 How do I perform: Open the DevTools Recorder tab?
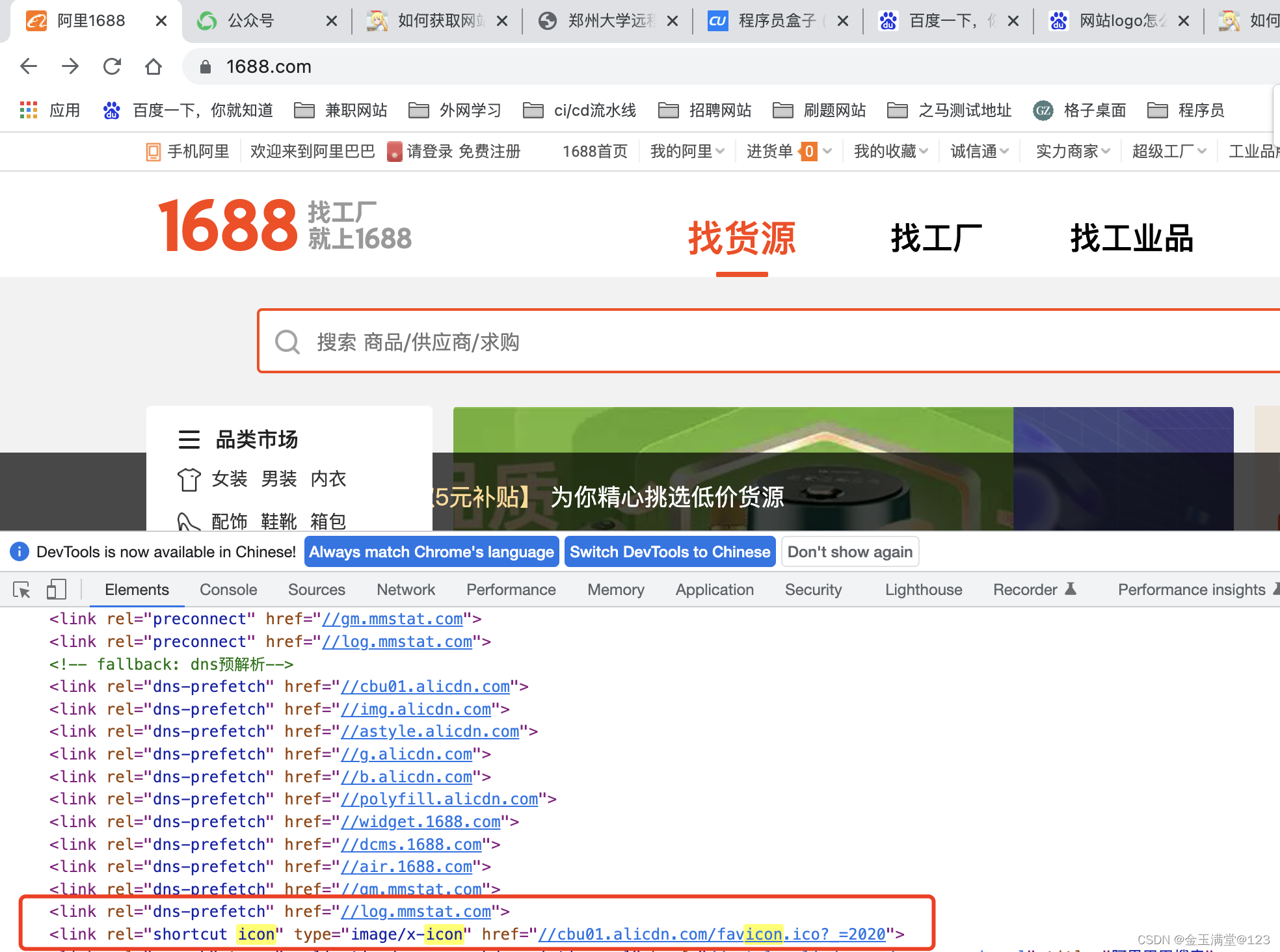click(1035, 590)
